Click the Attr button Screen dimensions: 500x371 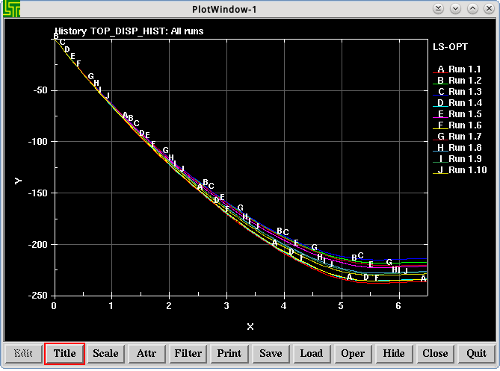pyautogui.click(x=146, y=353)
